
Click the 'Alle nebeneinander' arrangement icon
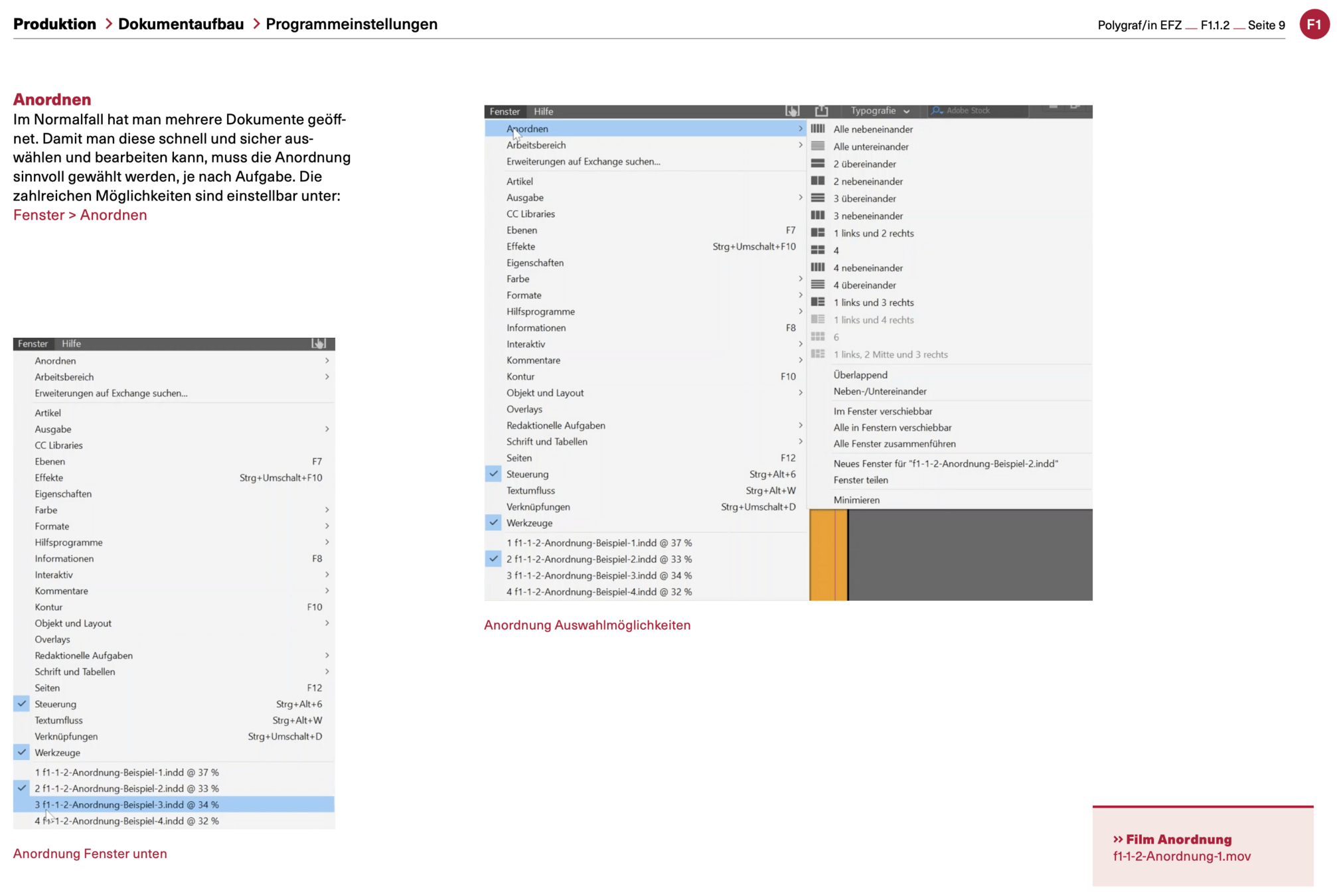(818, 129)
